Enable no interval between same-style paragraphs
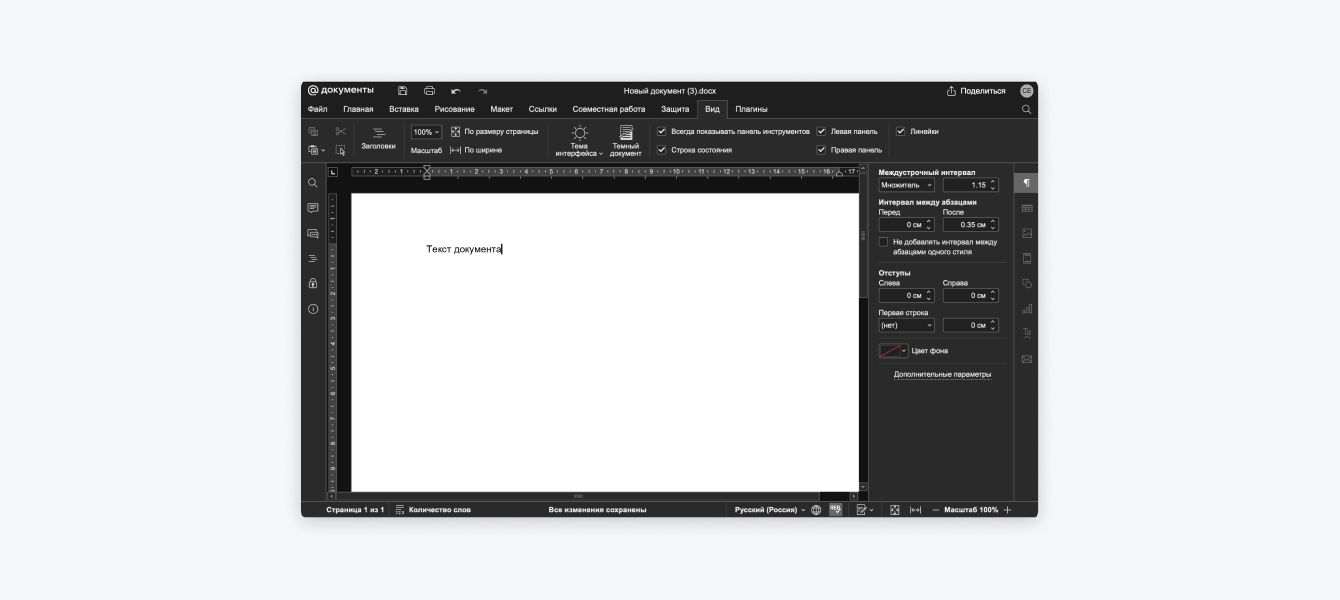 [883, 242]
